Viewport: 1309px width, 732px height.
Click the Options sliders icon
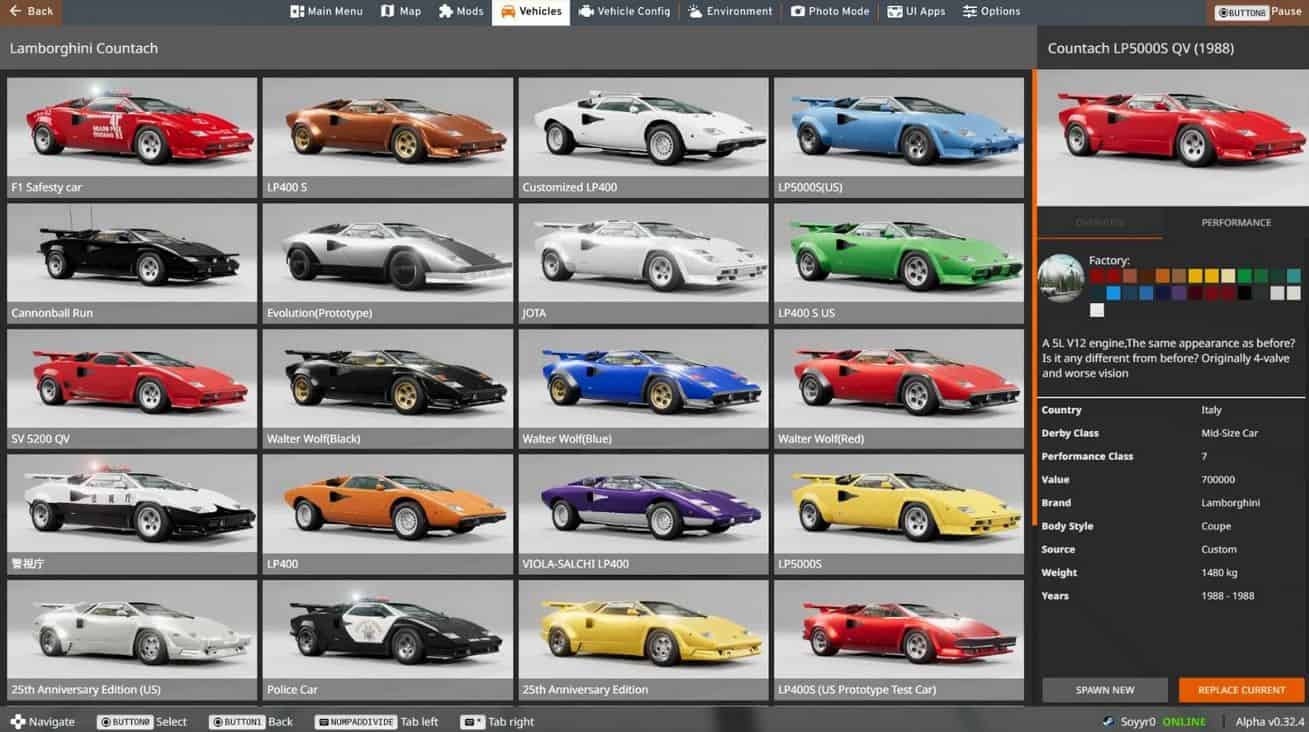tap(970, 12)
